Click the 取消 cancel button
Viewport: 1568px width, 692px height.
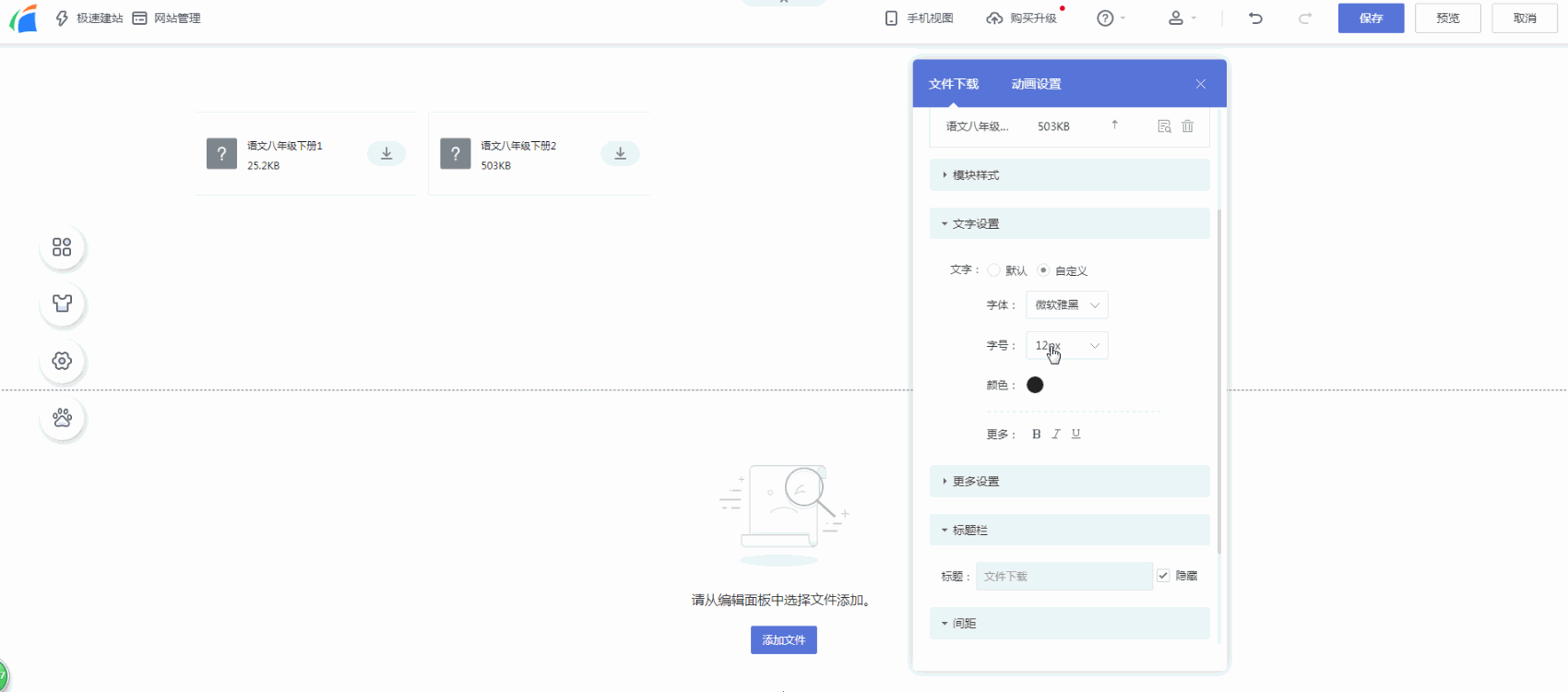coord(1525,18)
